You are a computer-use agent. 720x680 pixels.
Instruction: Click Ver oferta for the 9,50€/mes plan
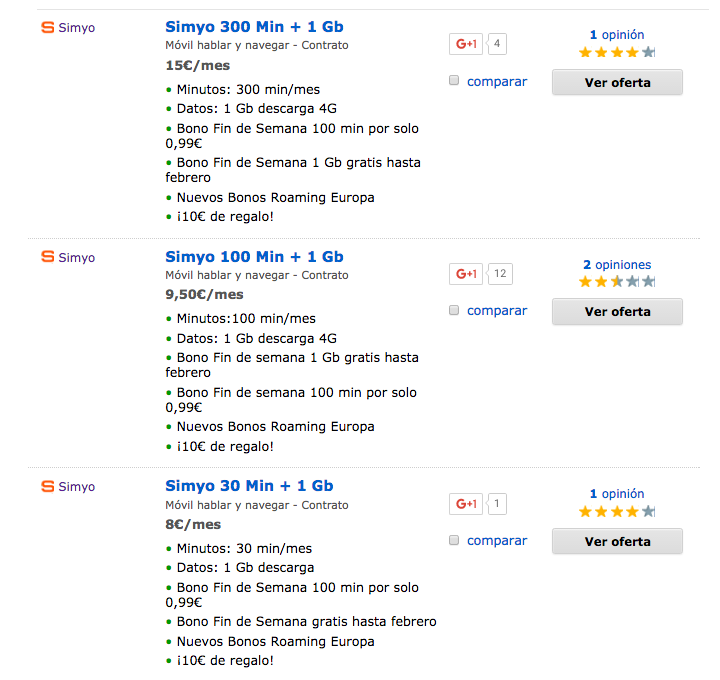coord(617,312)
